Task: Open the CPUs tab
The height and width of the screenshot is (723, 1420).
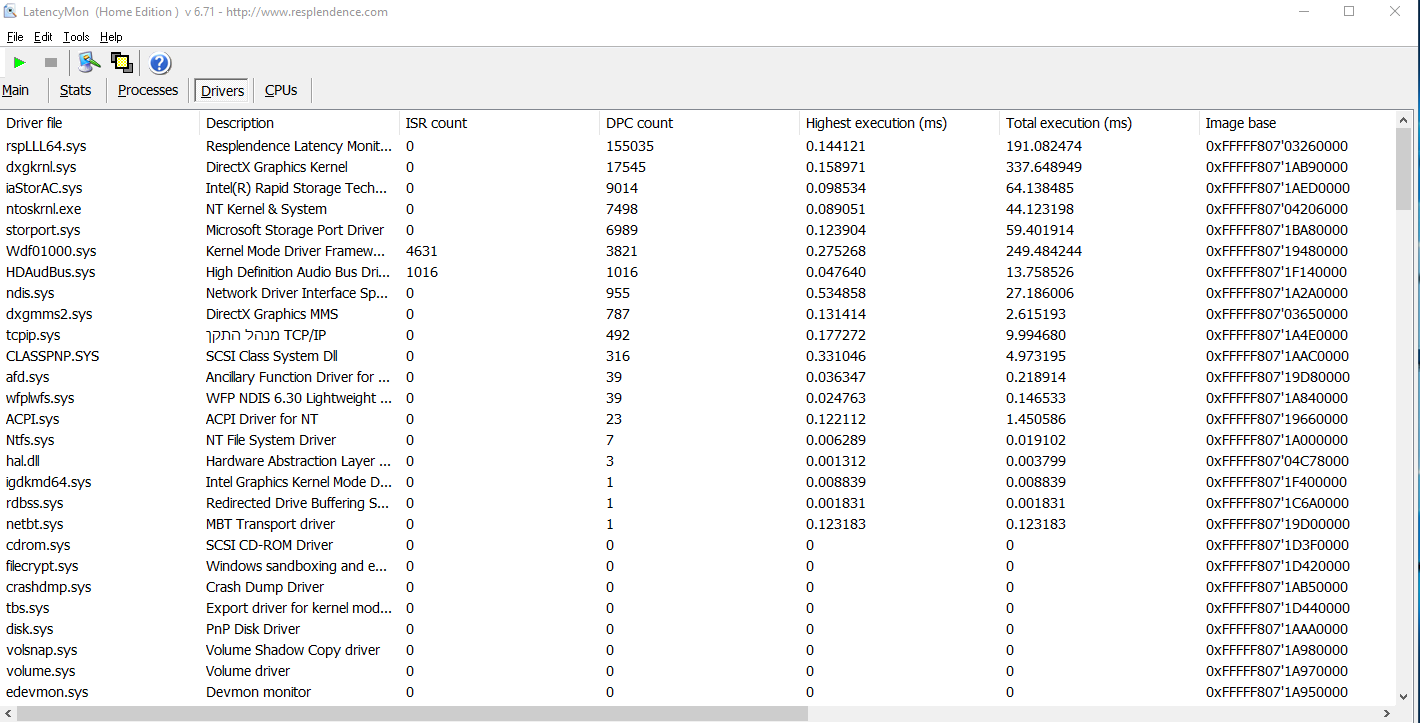Action: (x=281, y=90)
